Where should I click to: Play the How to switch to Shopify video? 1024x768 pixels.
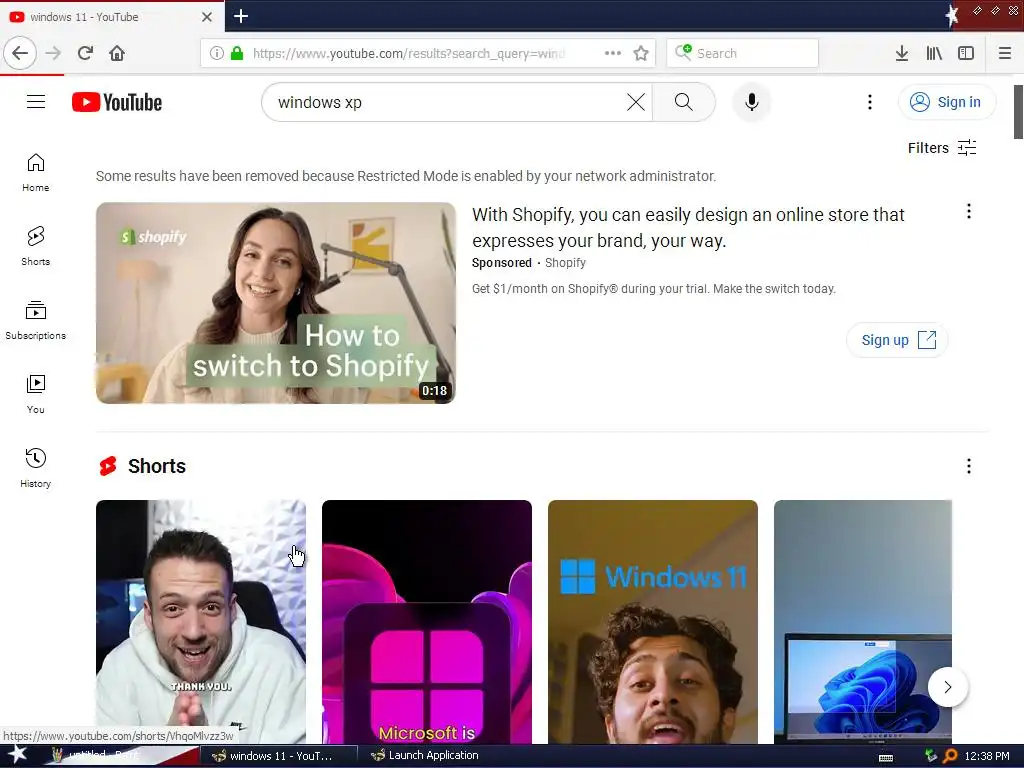pyautogui.click(x=276, y=303)
